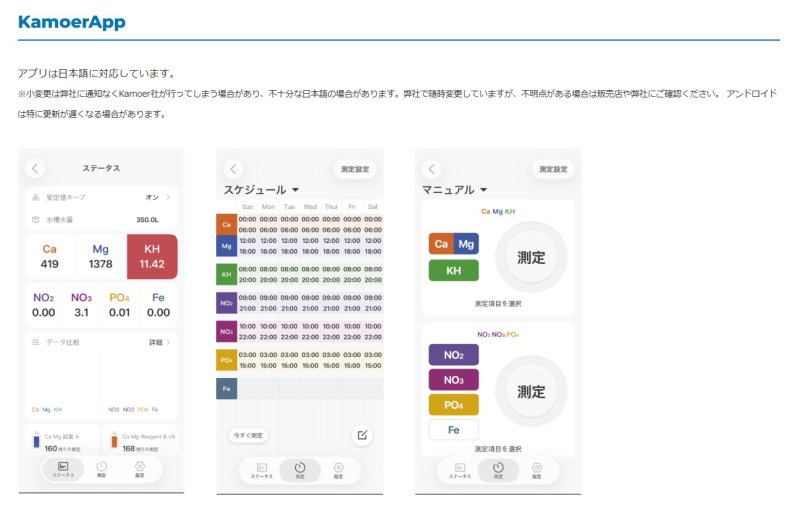
Task: Tap the データ比較 chart icon
Action: (x=36, y=342)
